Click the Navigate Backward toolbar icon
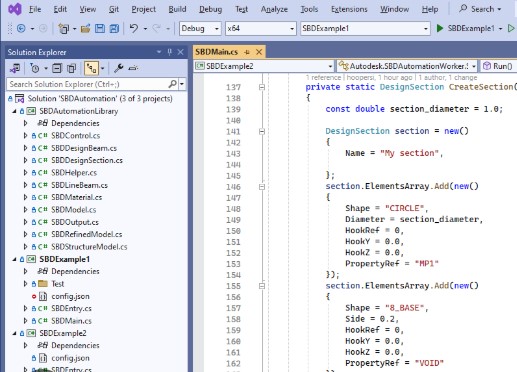The image size is (517, 372). tap(21, 29)
